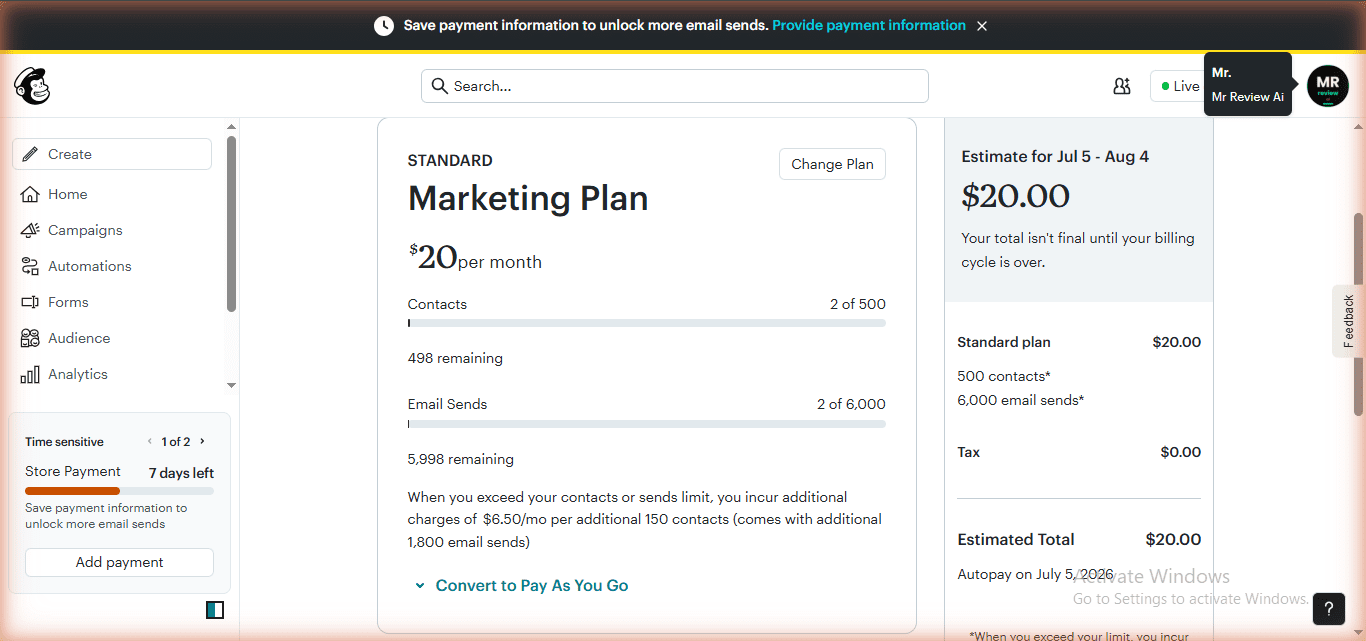
Task: Click the '2 of 6,000' sends count
Action: click(x=851, y=404)
